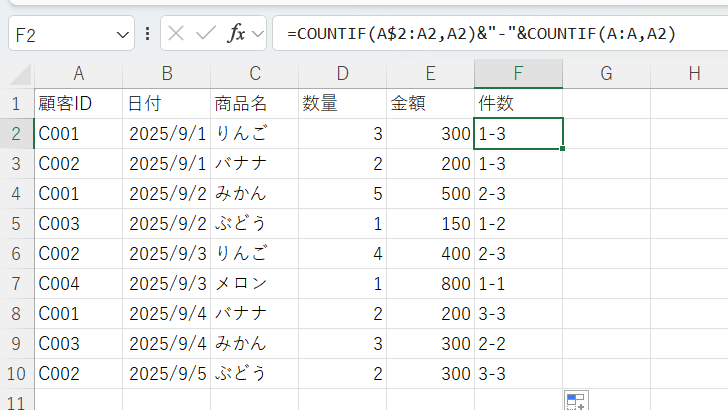The height and width of the screenshot is (410, 728).
Task: Click the Select All corner triangle
Action: tap(20, 74)
